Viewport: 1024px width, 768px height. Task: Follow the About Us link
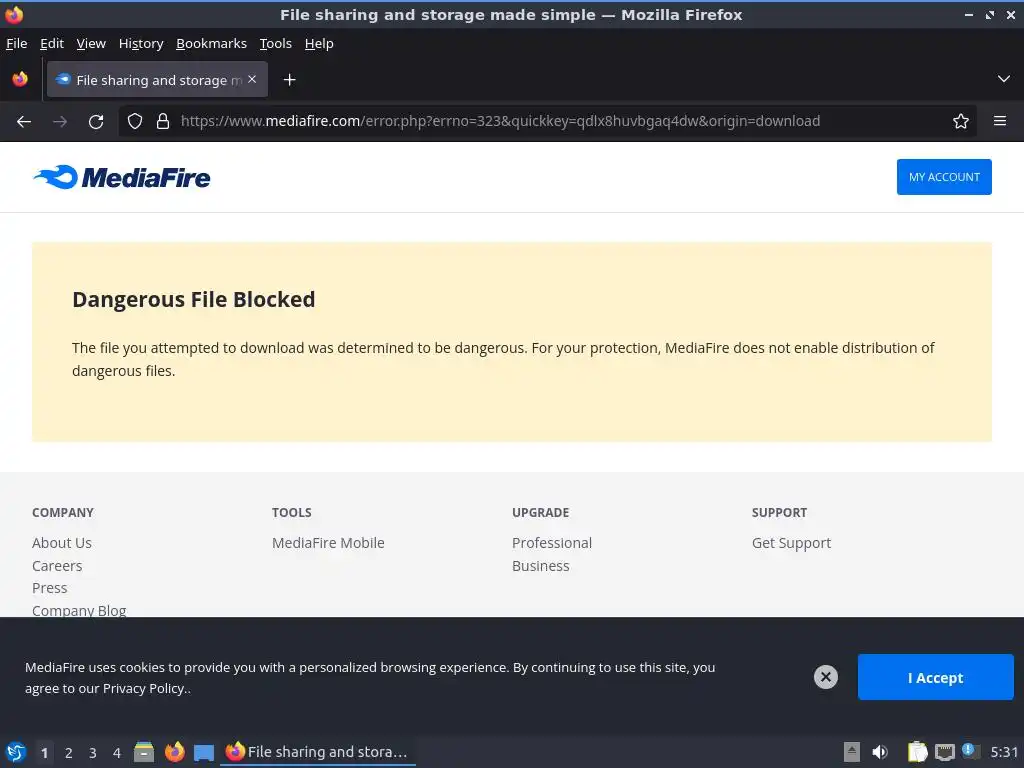61,543
